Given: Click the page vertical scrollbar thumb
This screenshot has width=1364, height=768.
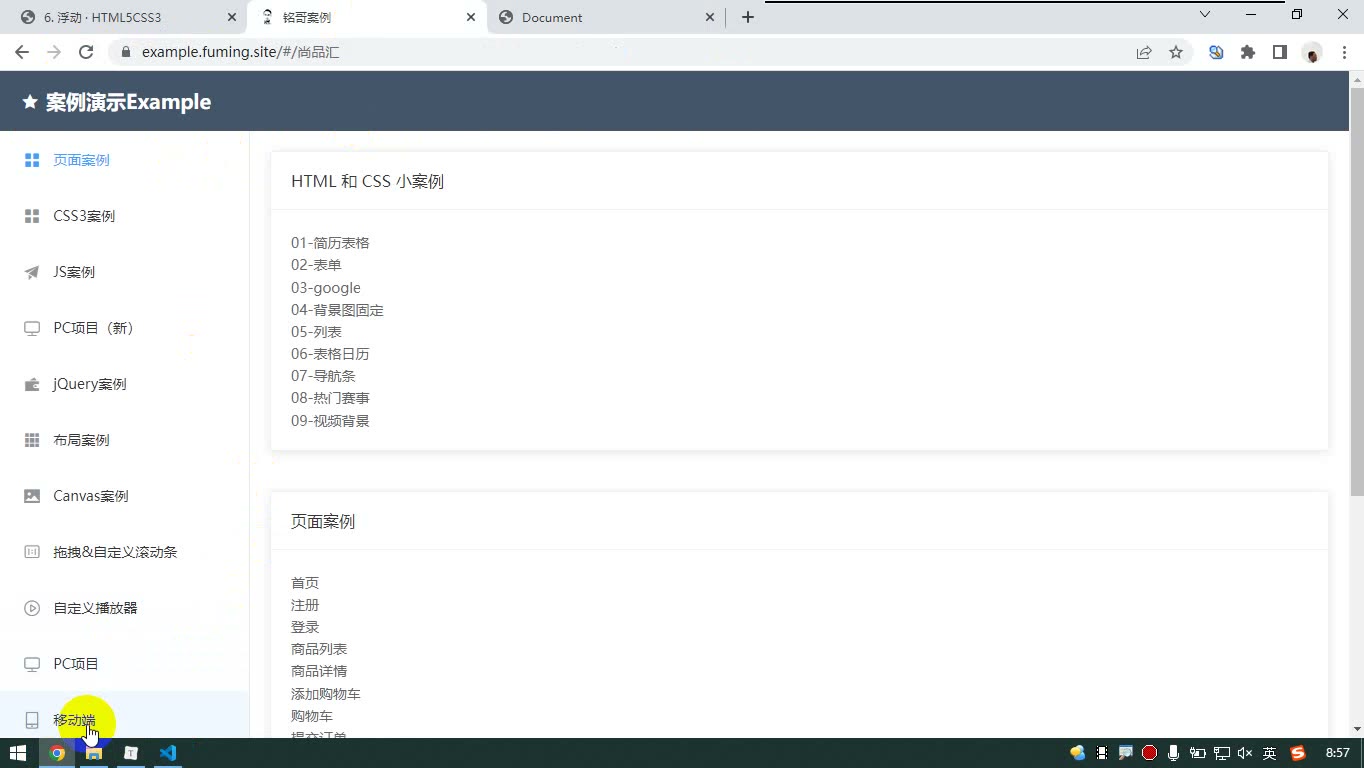Looking at the screenshot, I should click(1357, 292).
